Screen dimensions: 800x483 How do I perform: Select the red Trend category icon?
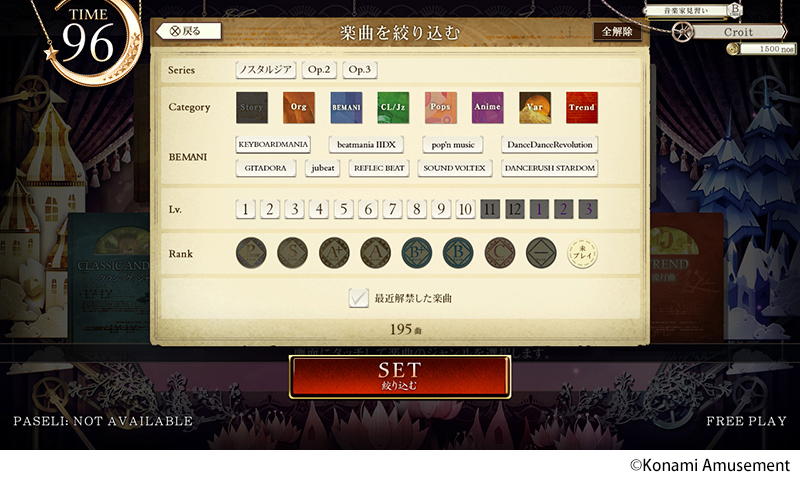pos(582,108)
